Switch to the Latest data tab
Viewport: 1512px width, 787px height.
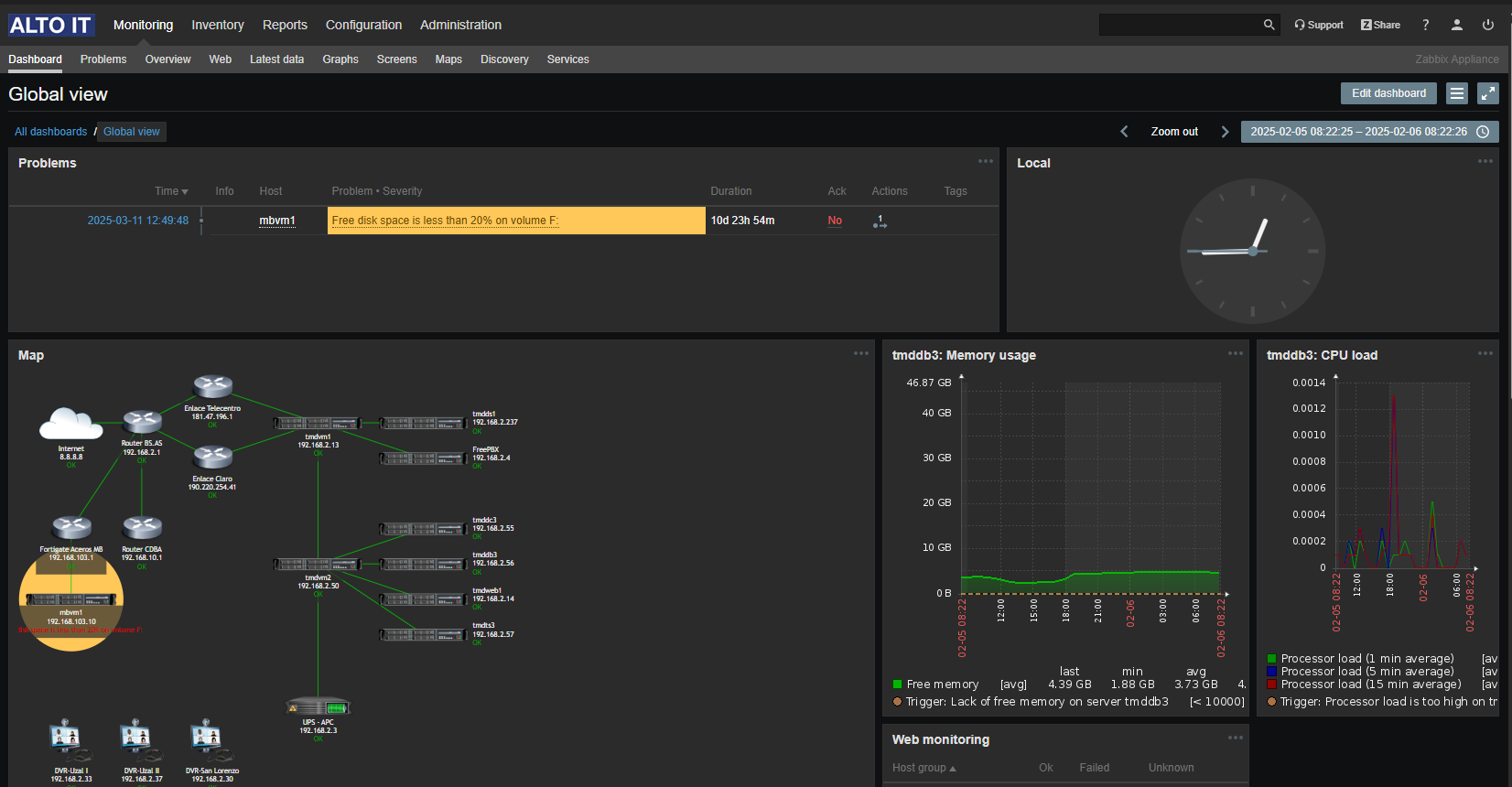coord(276,59)
